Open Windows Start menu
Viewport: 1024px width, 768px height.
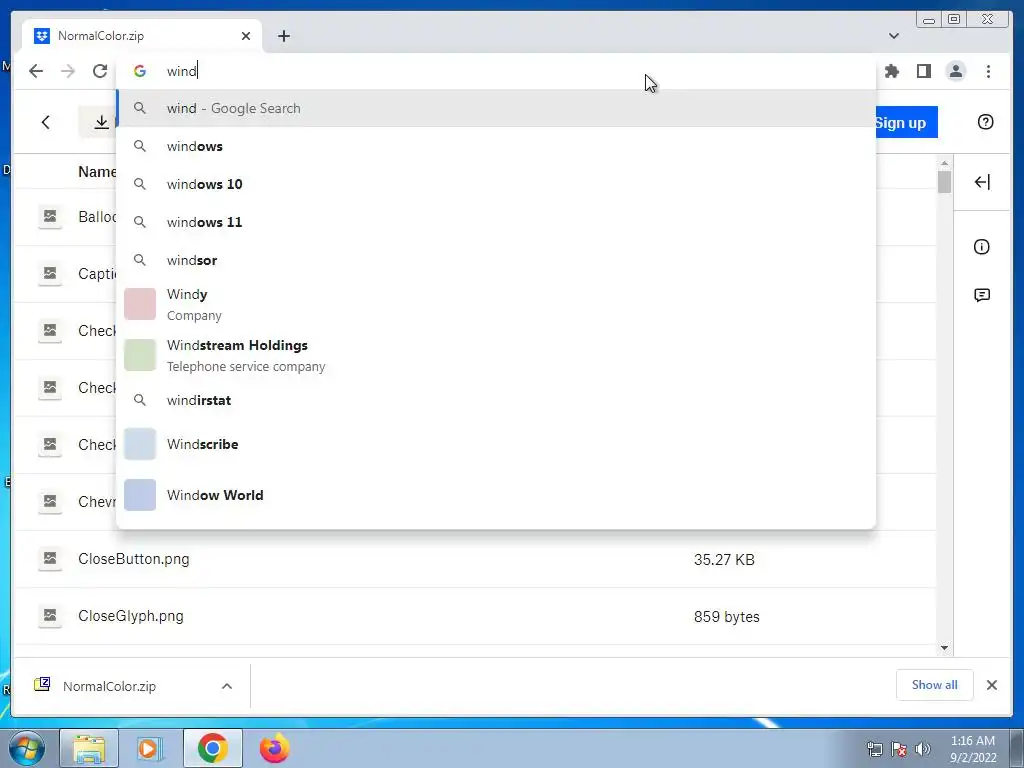[x=26, y=748]
